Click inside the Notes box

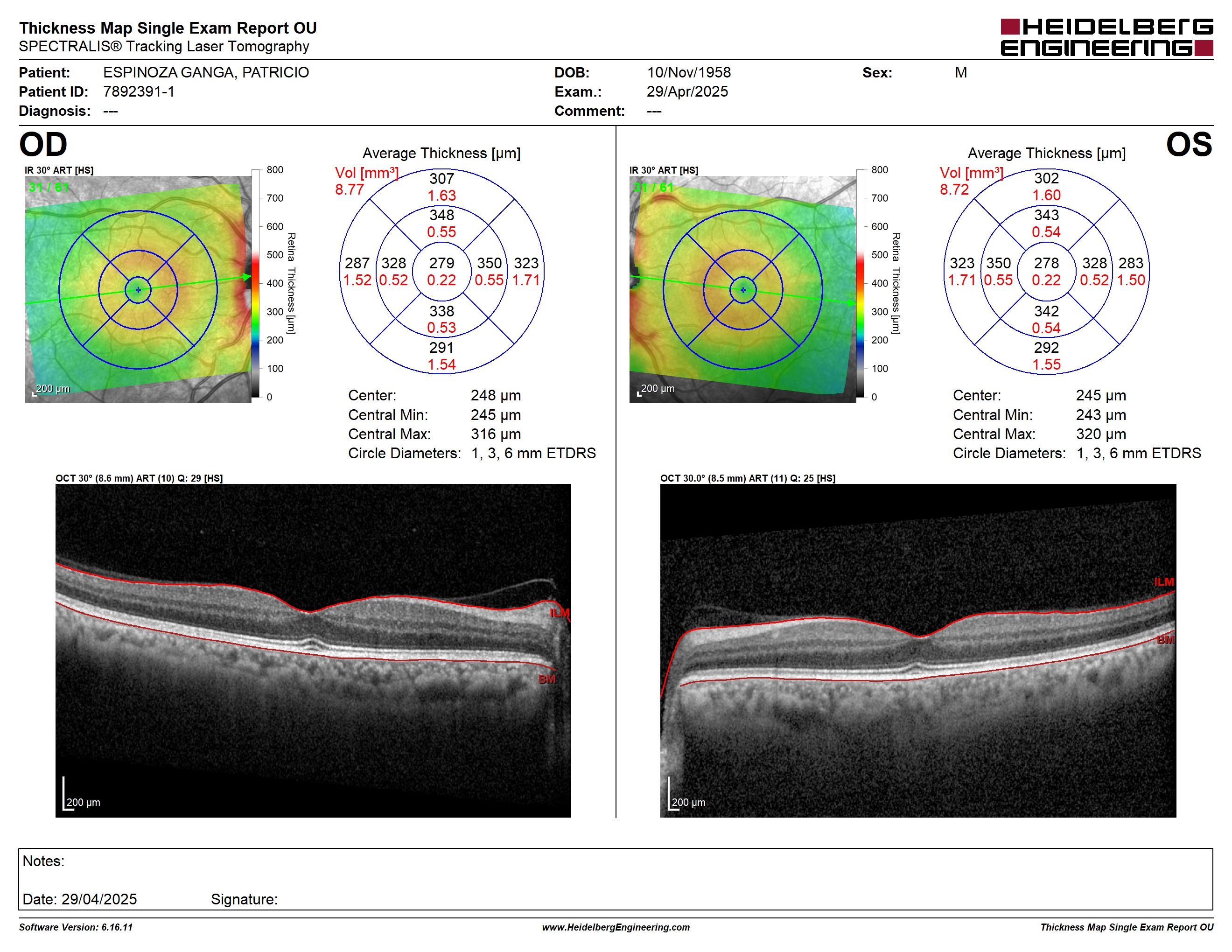click(x=616, y=879)
